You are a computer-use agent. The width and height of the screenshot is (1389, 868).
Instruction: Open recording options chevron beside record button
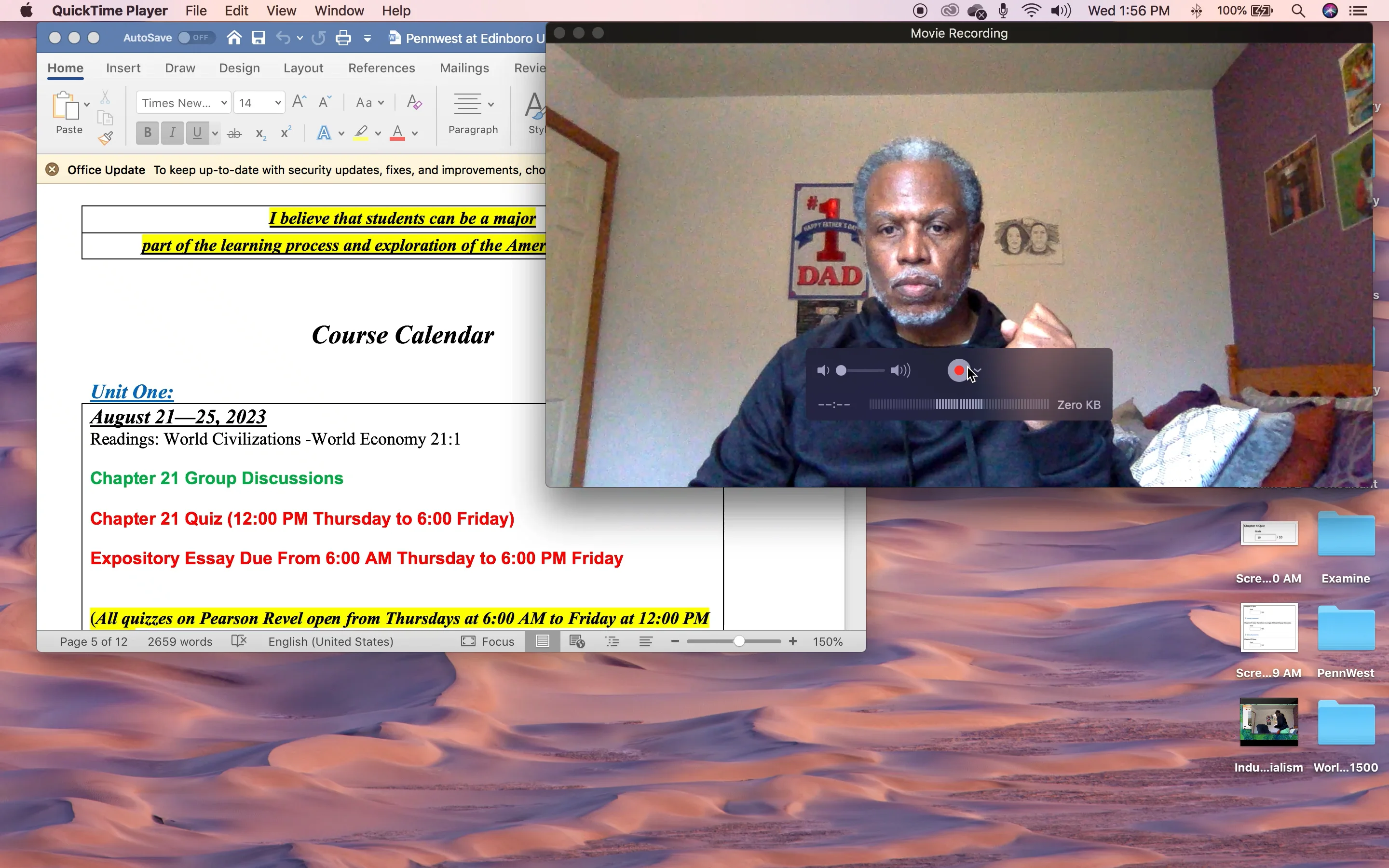coord(978,370)
